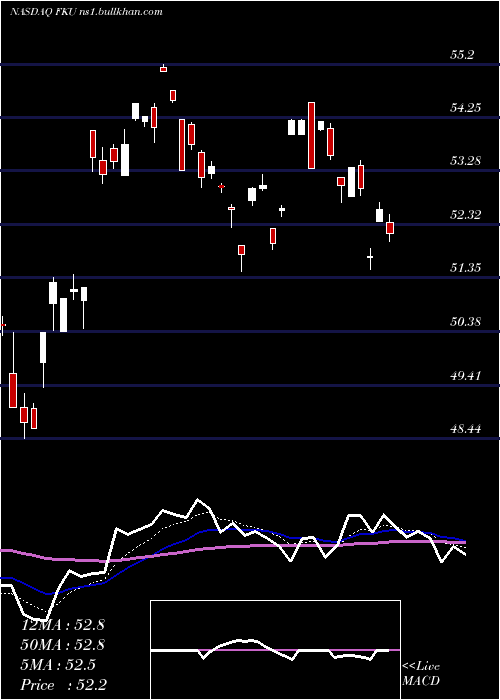
Task: Click the 55.2 price axis label
Action: click(462, 55)
